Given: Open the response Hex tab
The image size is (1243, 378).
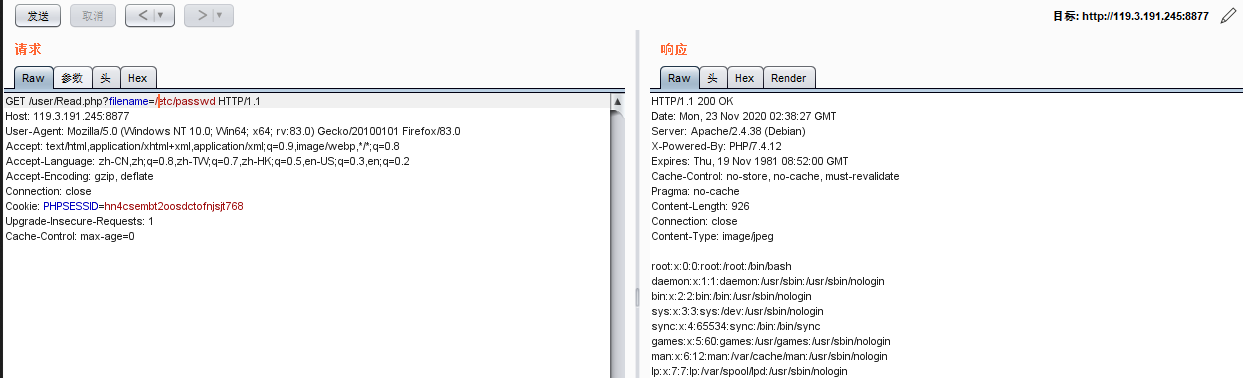Looking at the screenshot, I should [744, 78].
